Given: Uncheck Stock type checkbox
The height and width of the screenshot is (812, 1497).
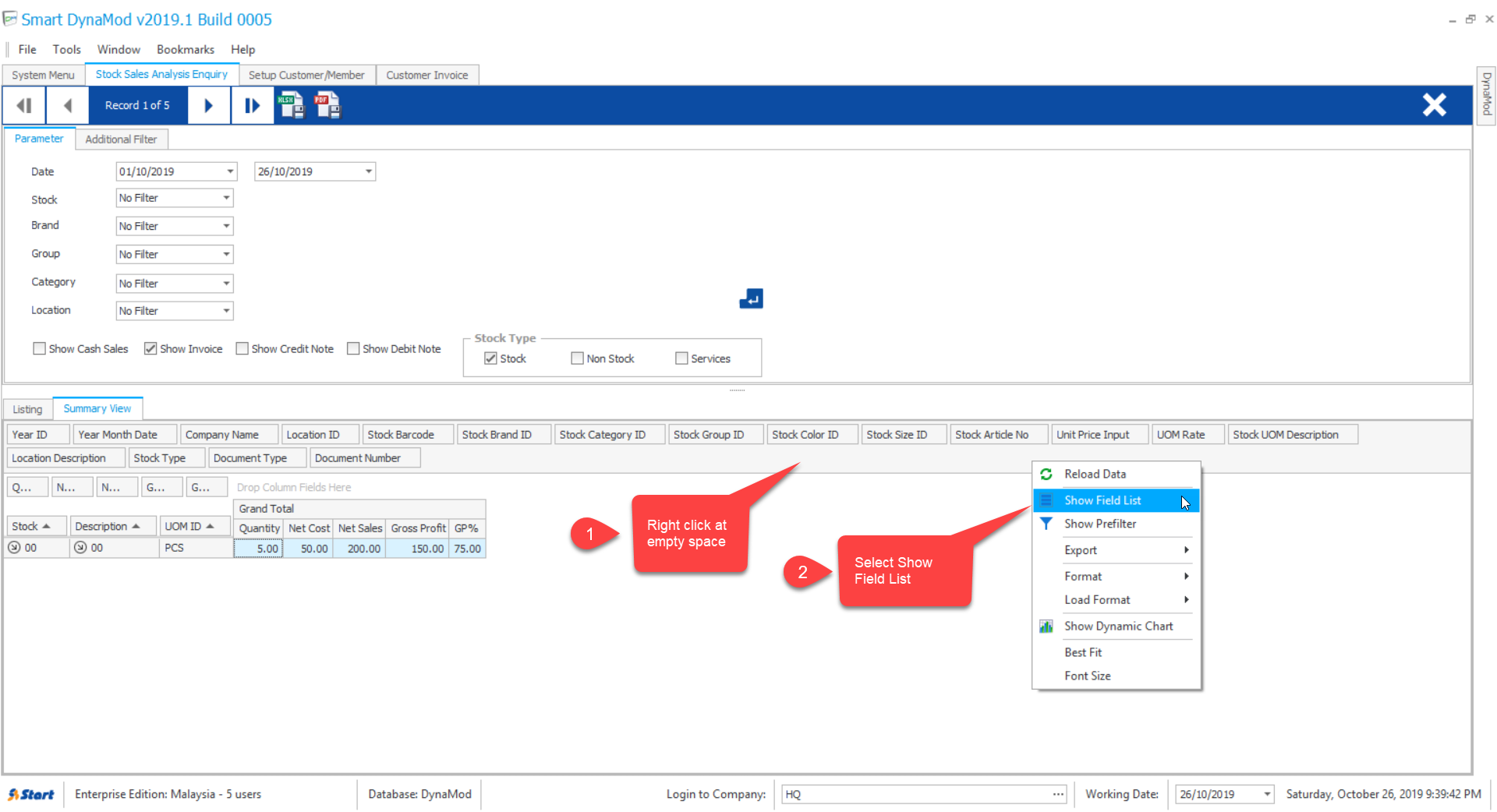Looking at the screenshot, I should [x=490, y=358].
